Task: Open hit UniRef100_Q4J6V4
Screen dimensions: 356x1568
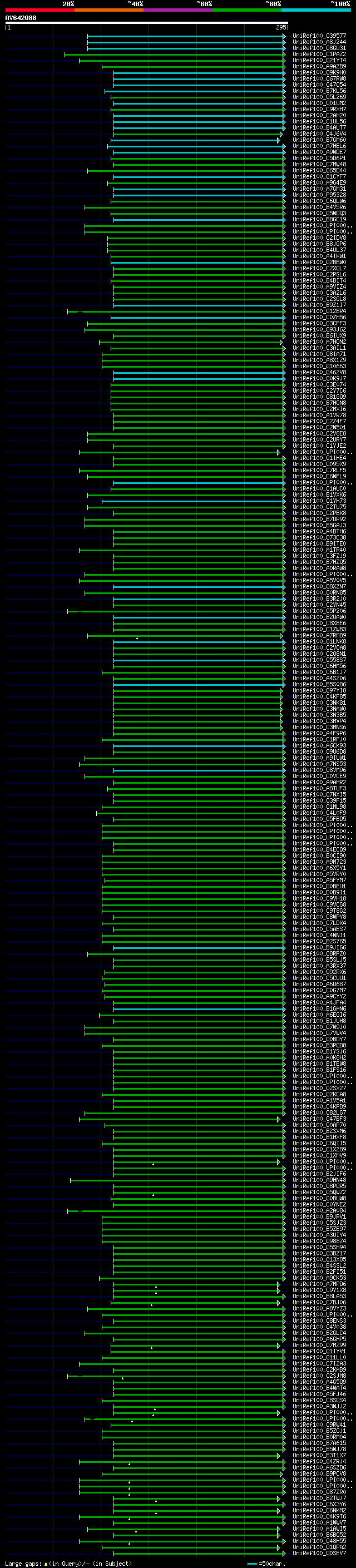Action: coord(319,134)
